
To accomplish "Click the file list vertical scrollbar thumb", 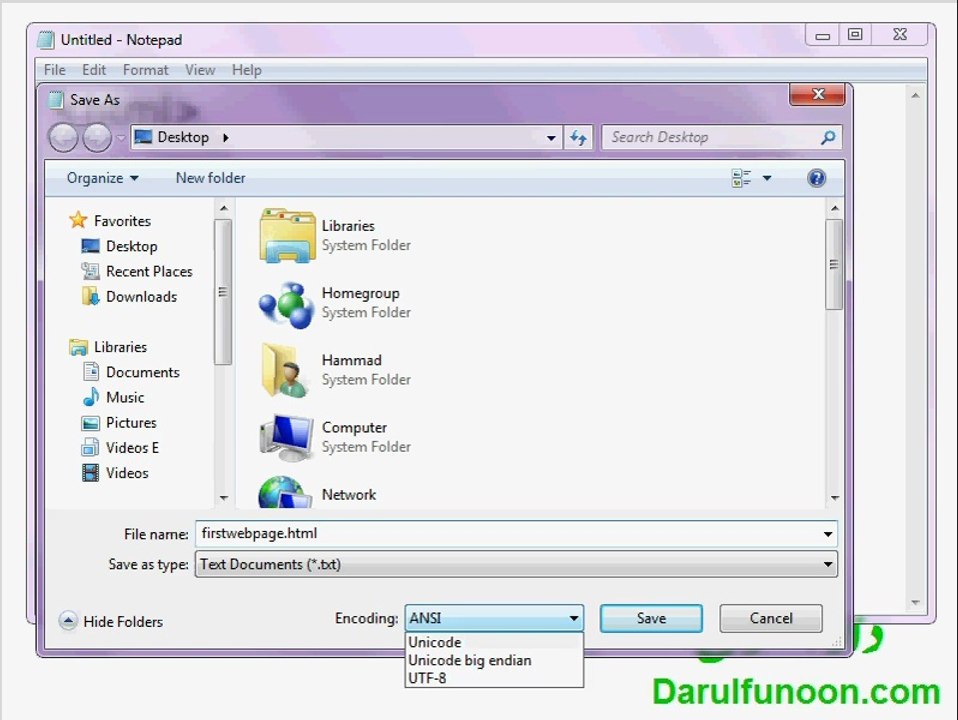I will [x=834, y=264].
